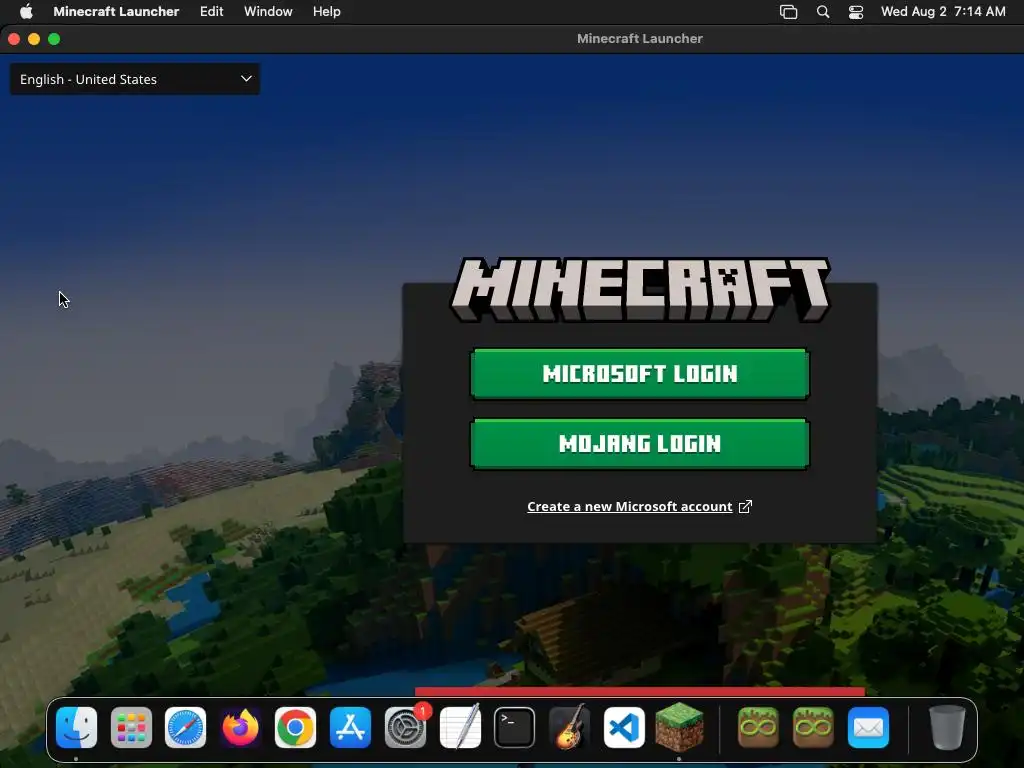Launch Safari from the dock
Image resolution: width=1024 pixels, height=768 pixels.
pos(185,728)
